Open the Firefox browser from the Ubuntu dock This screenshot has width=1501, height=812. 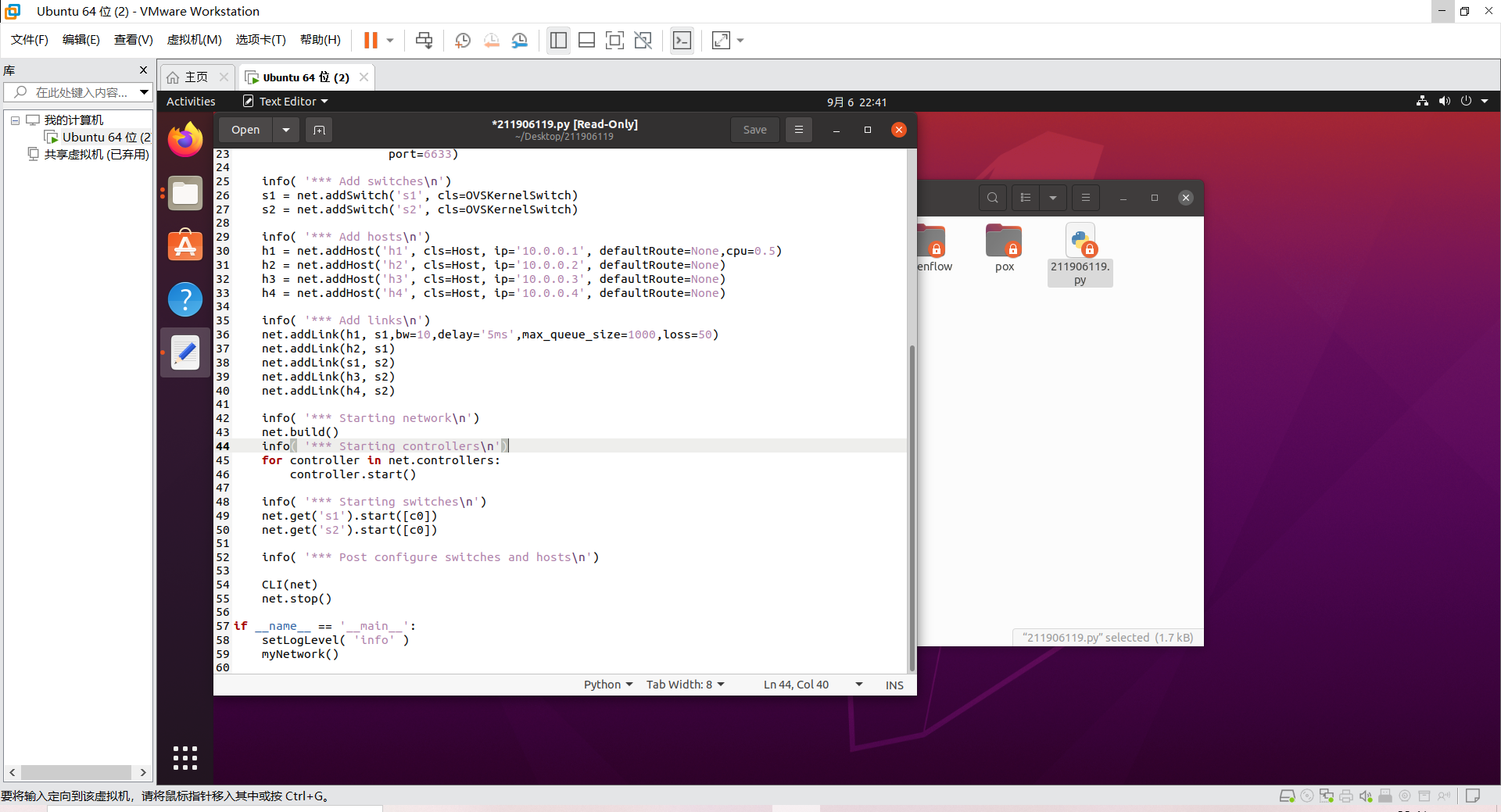pyautogui.click(x=185, y=141)
